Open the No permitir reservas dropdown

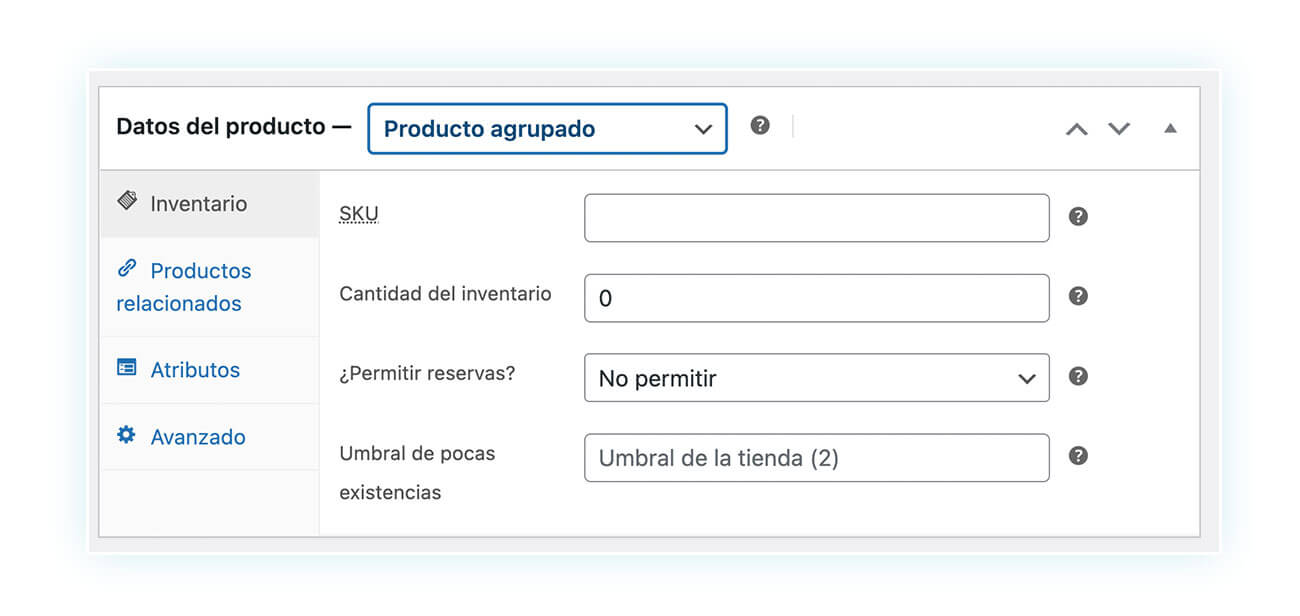tap(817, 378)
